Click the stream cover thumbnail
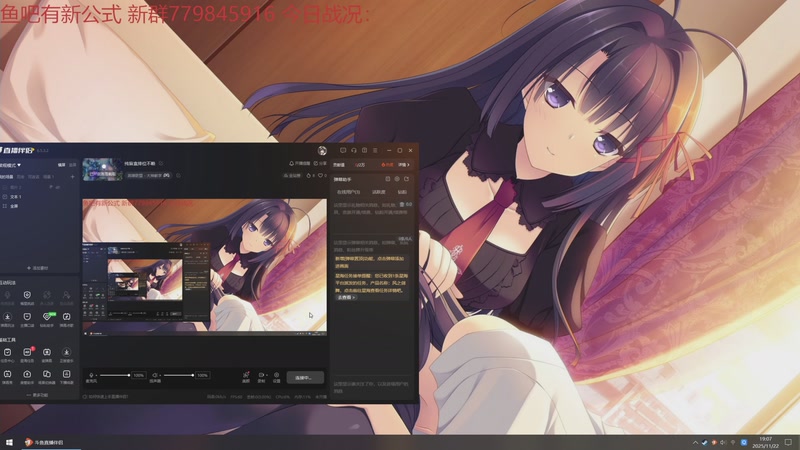The height and width of the screenshot is (450, 800). click(103, 170)
